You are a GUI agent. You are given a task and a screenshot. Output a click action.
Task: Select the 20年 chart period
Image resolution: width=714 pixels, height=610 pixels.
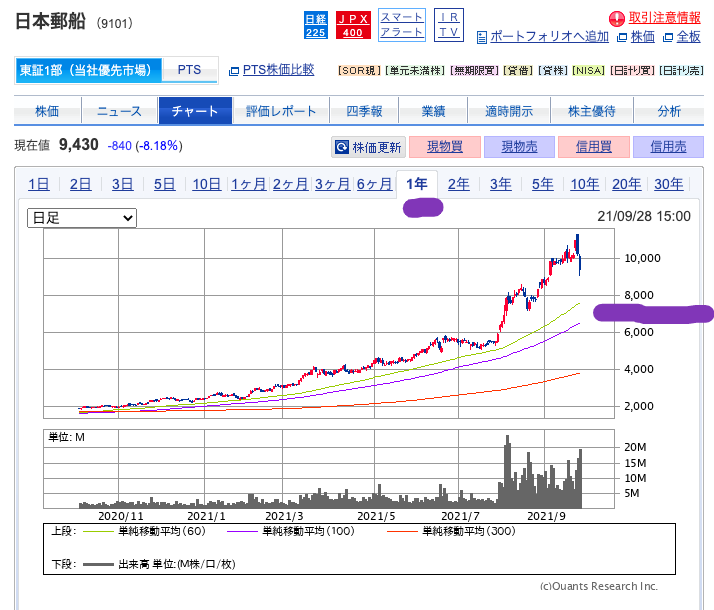click(x=627, y=184)
